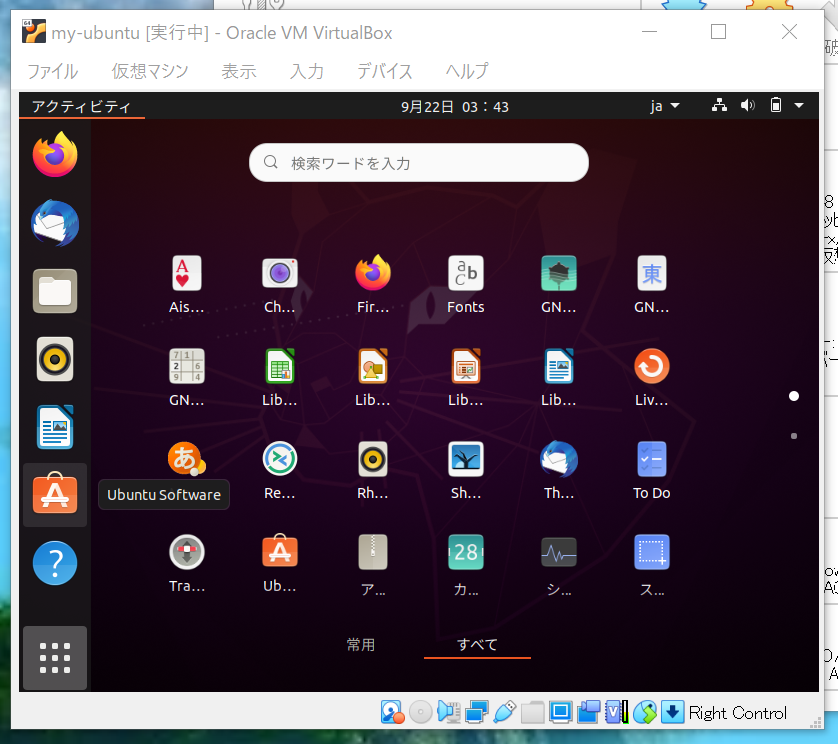Click the battery indicator icon
This screenshot has width=838, height=744.
(x=775, y=105)
